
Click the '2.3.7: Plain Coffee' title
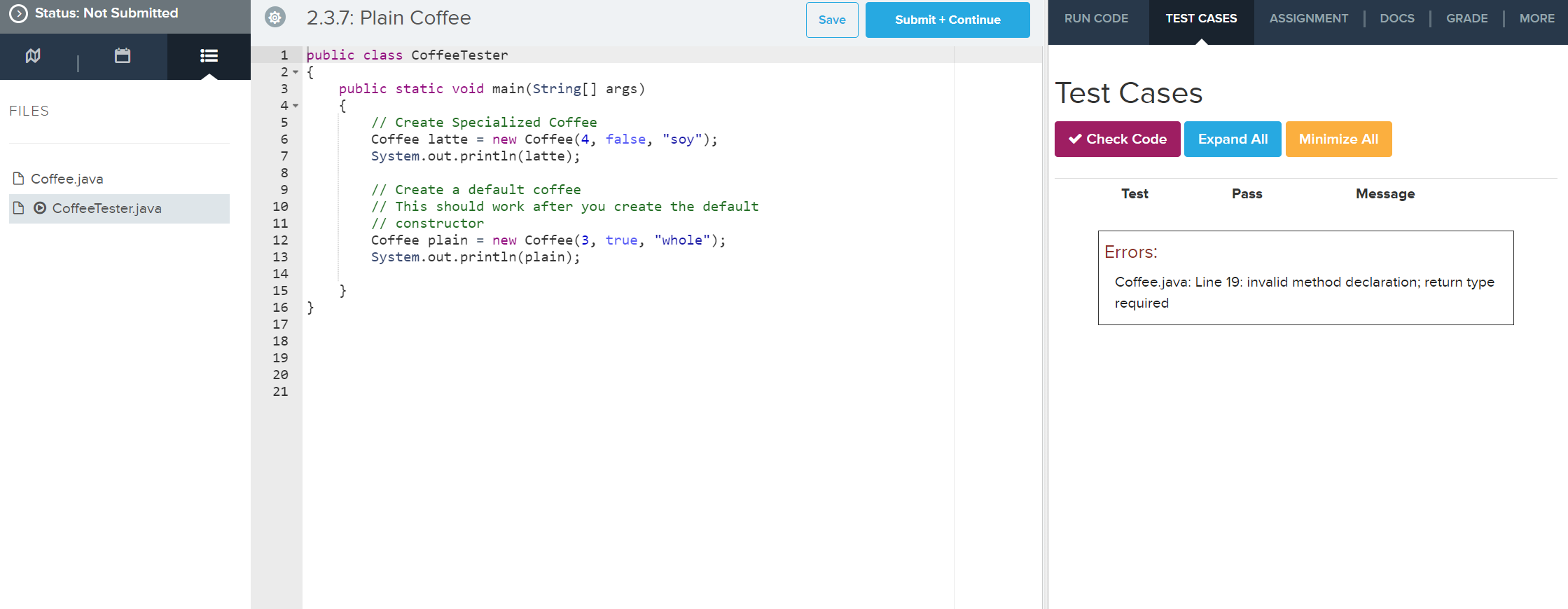click(389, 18)
